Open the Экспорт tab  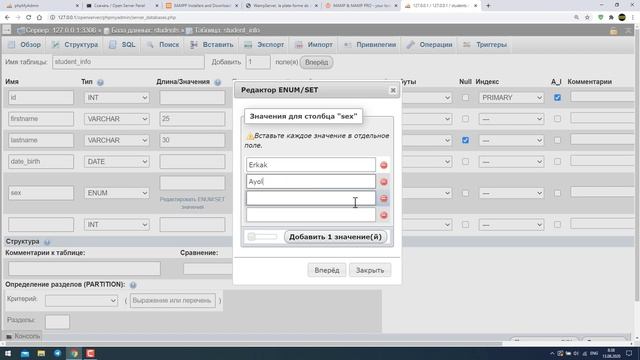click(x=264, y=45)
